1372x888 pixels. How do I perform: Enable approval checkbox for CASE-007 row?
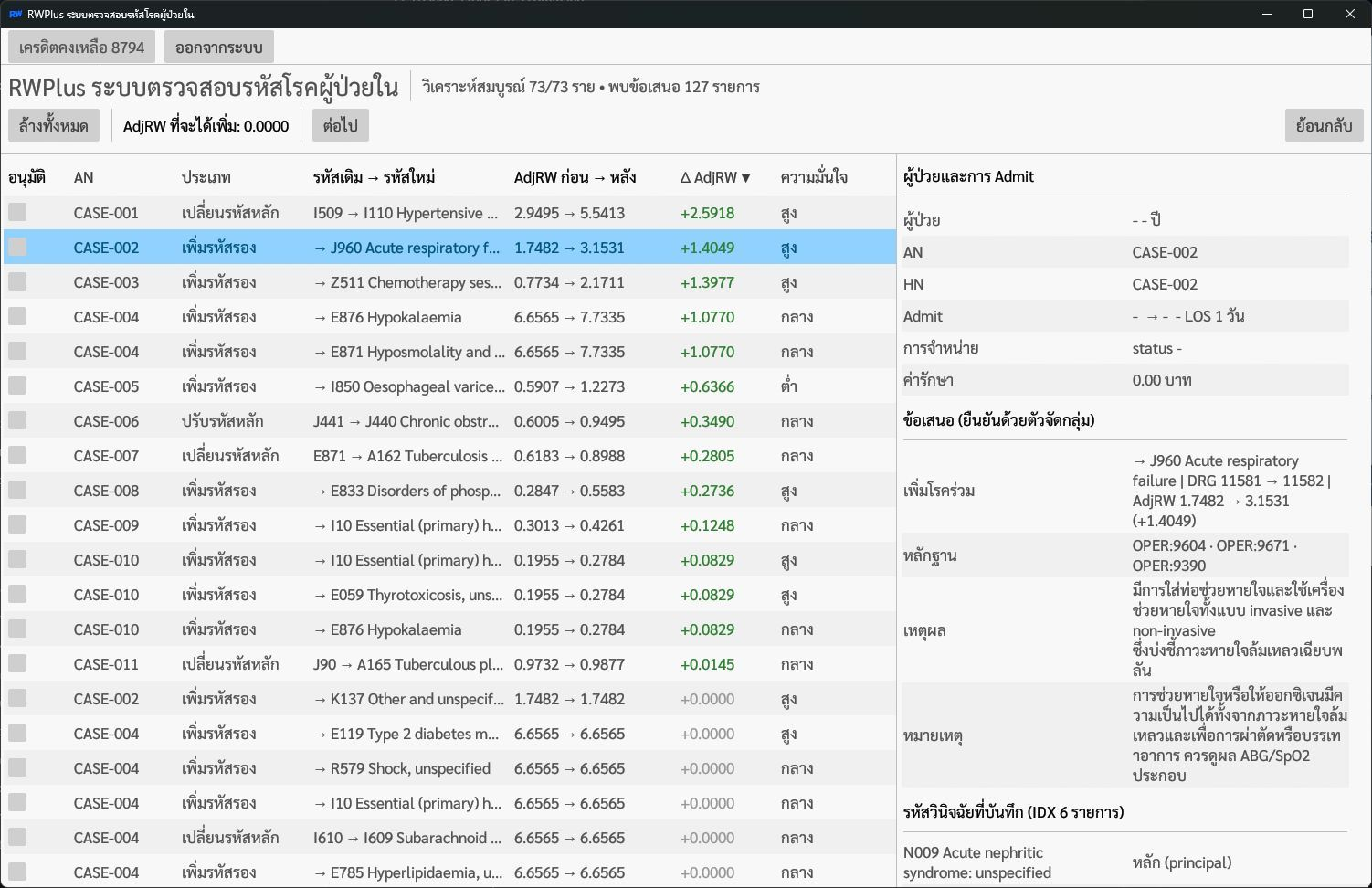click(17, 455)
